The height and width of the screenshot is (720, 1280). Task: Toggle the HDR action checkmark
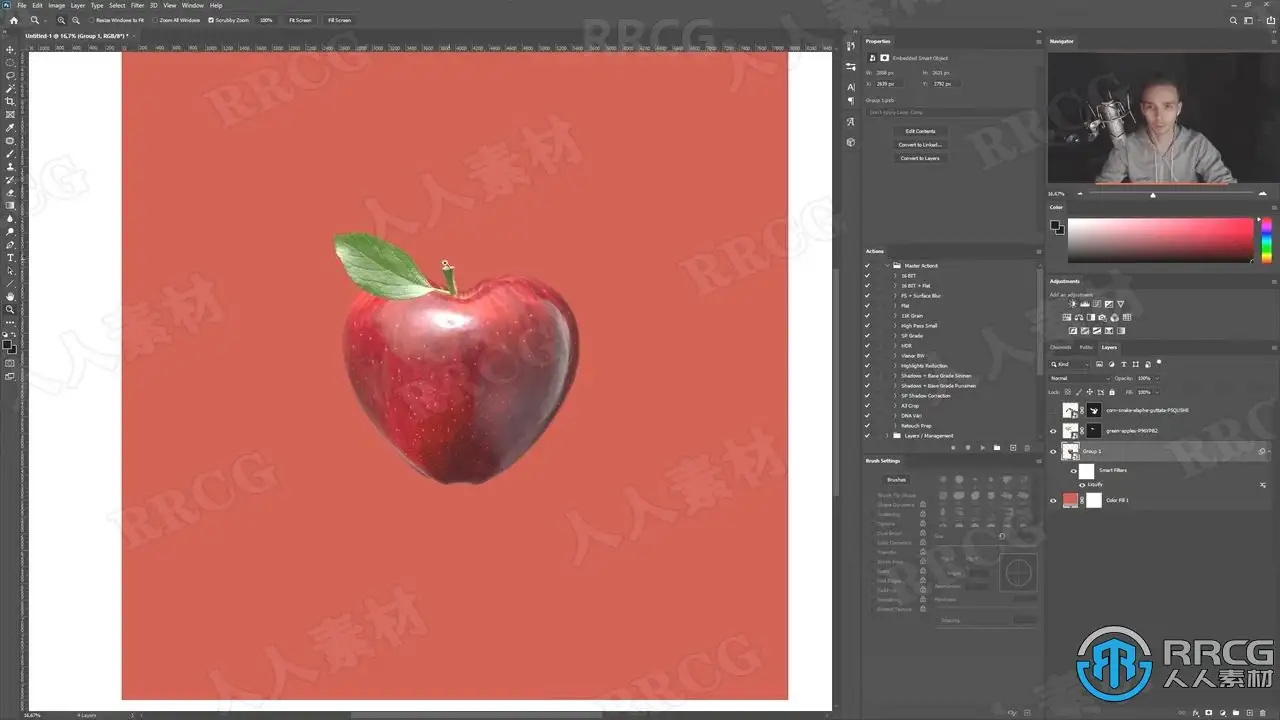(867, 346)
